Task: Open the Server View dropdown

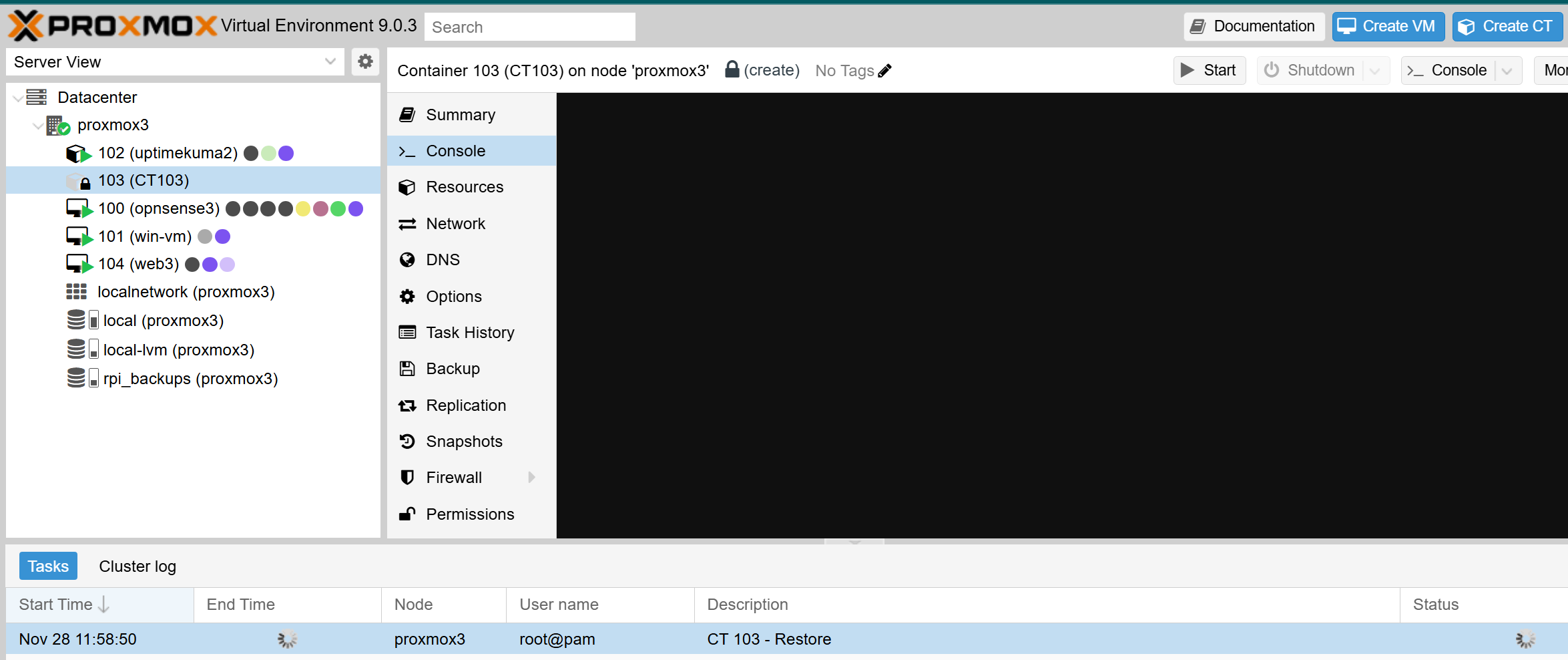Action: (330, 61)
